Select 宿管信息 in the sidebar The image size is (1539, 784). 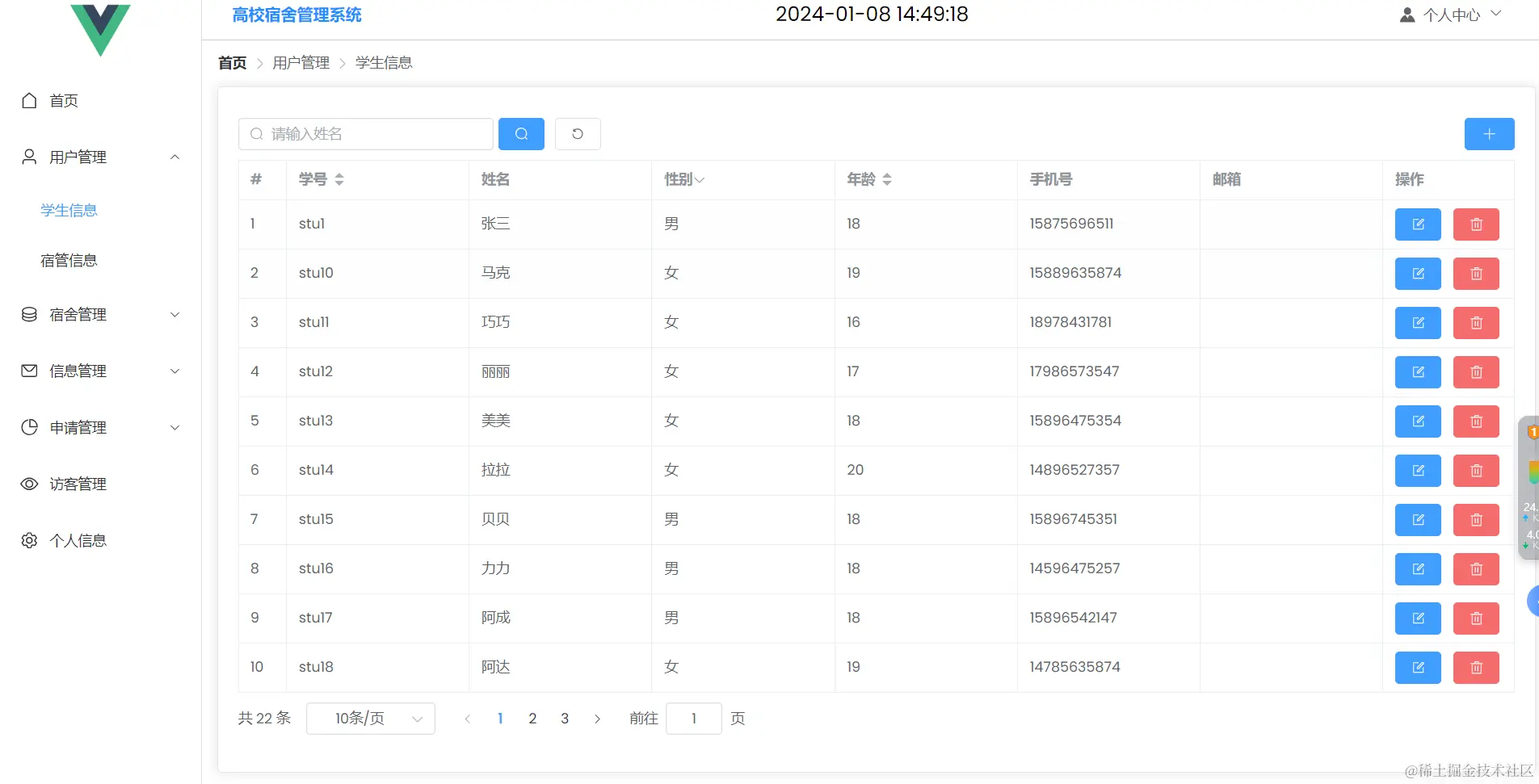click(x=69, y=260)
